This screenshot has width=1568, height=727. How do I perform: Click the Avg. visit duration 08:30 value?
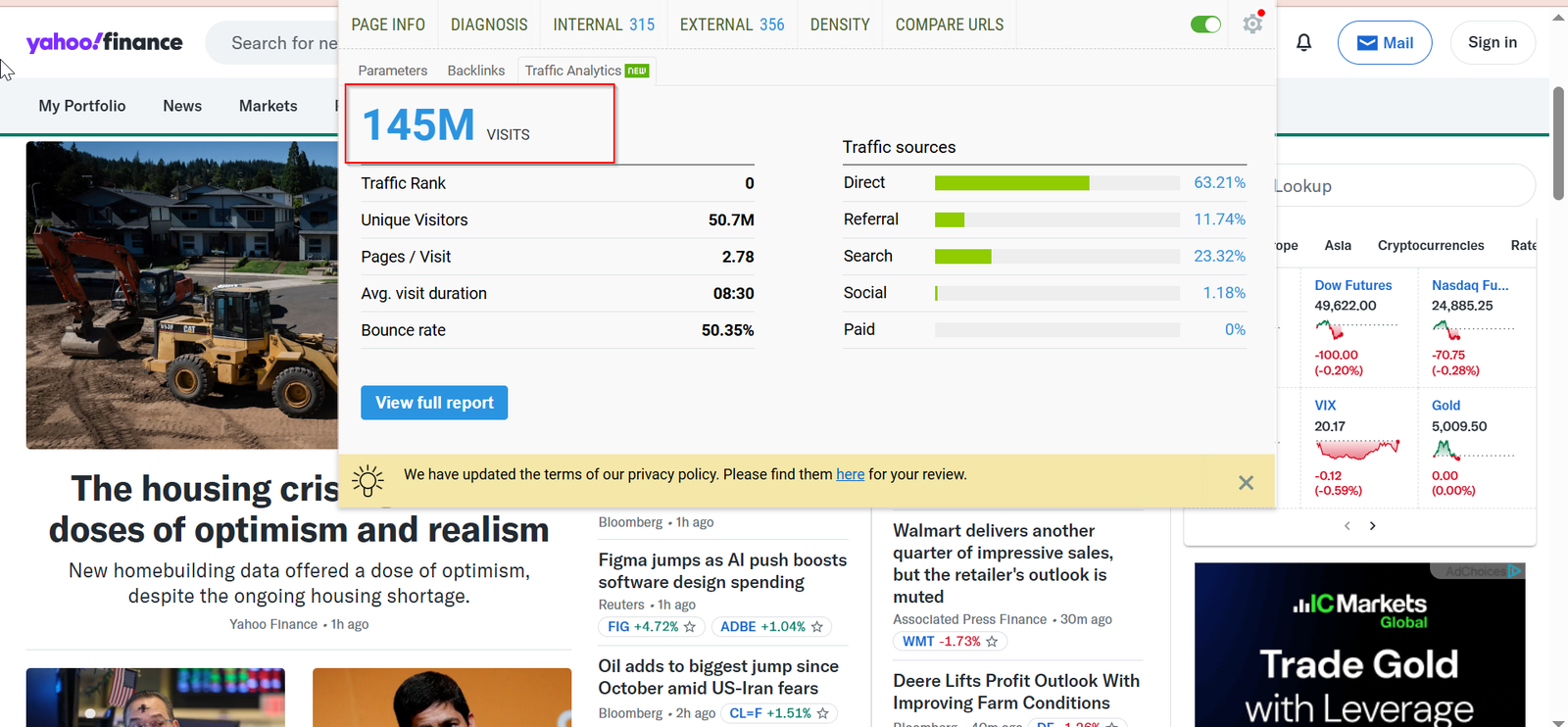click(733, 294)
